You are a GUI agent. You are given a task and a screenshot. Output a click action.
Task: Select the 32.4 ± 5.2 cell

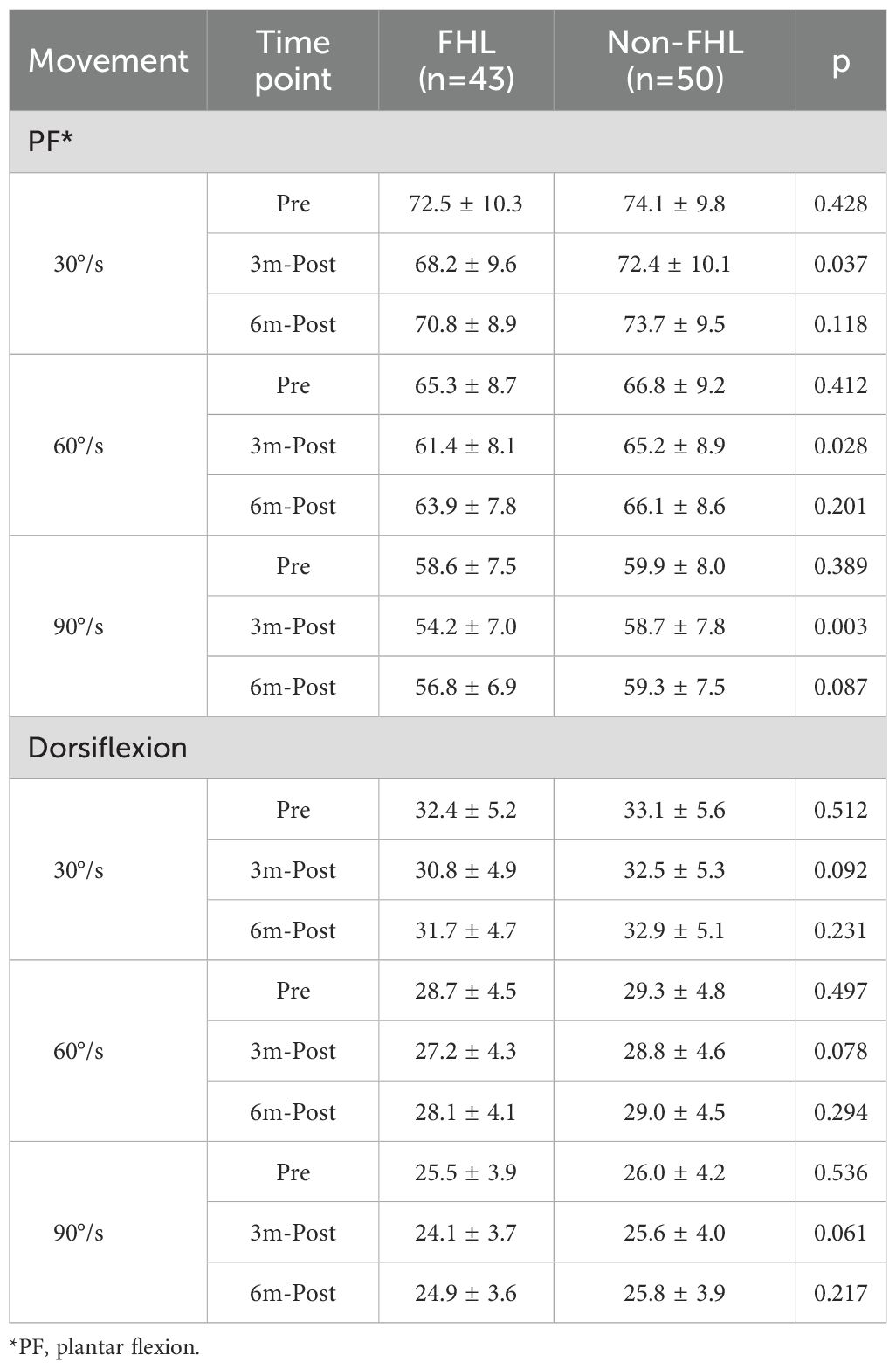coord(465,810)
